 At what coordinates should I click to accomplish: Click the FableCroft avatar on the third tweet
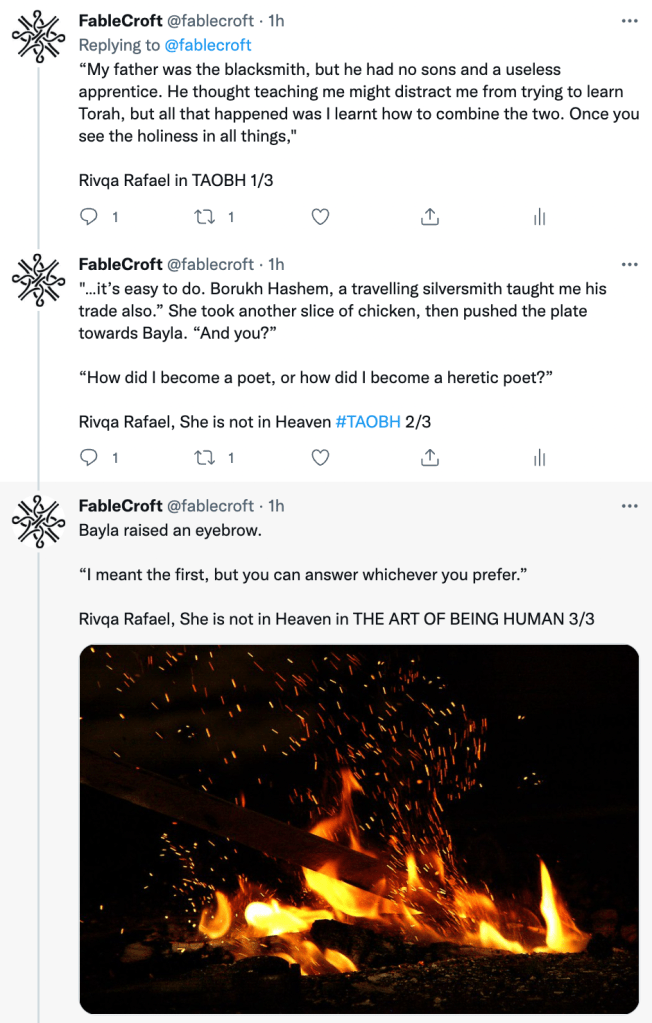(x=37, y=522)
